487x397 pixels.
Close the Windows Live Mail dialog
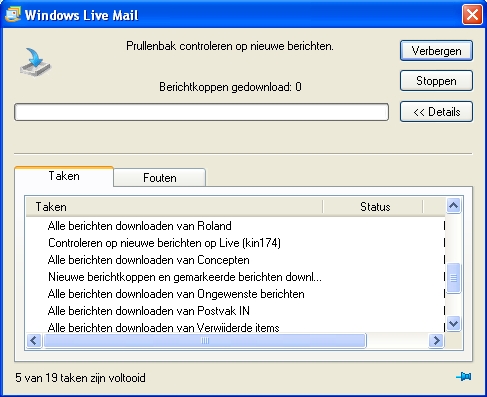point(472,15)
